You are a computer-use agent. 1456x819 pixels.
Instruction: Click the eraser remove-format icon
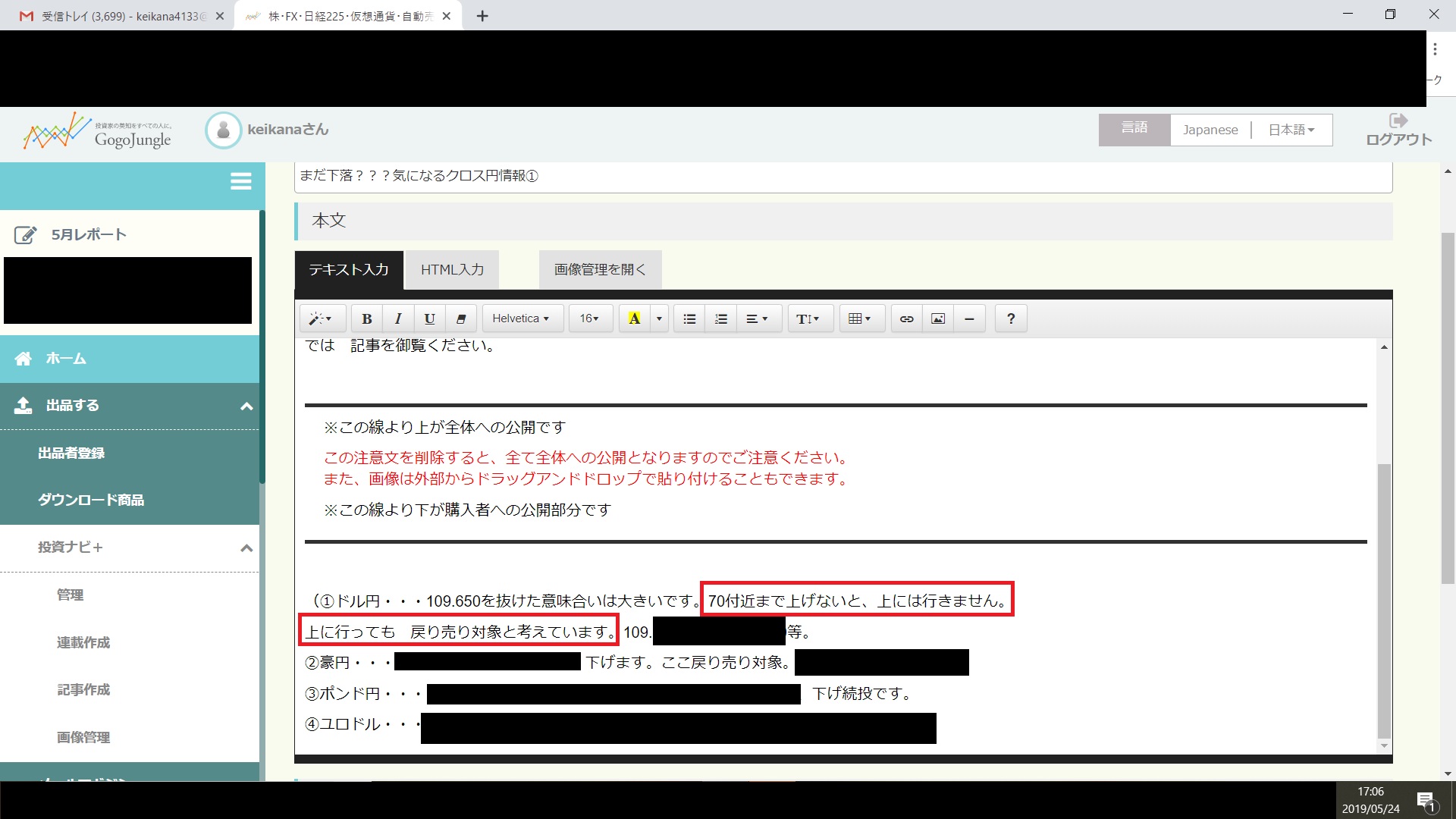[460, 318]
